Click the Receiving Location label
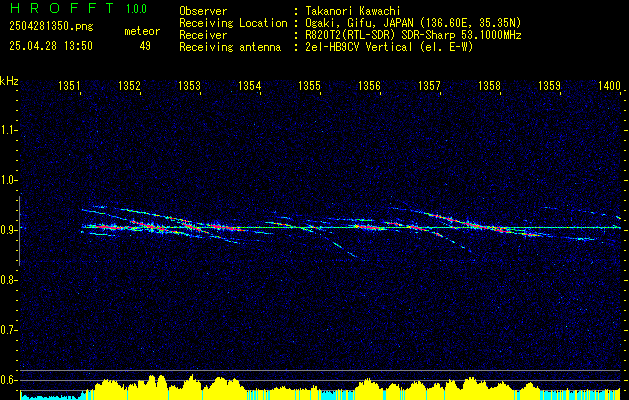This screenshot has width=629, height=400. (233, 23)
